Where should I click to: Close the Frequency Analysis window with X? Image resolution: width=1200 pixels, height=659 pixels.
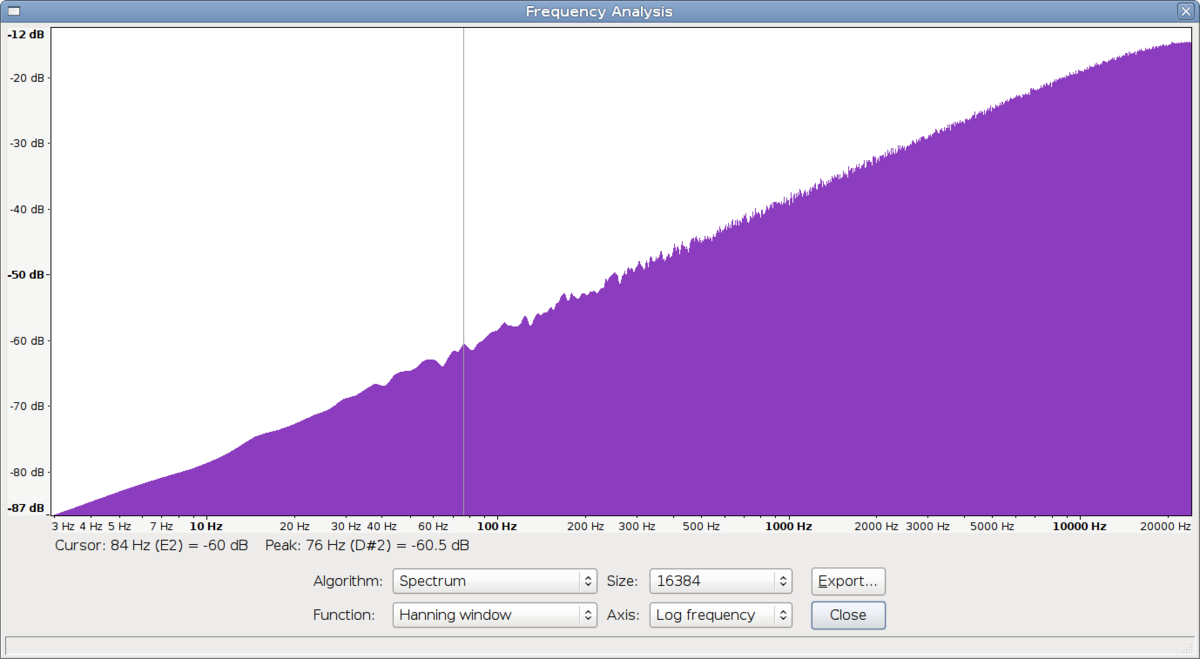coord(1185,11)
